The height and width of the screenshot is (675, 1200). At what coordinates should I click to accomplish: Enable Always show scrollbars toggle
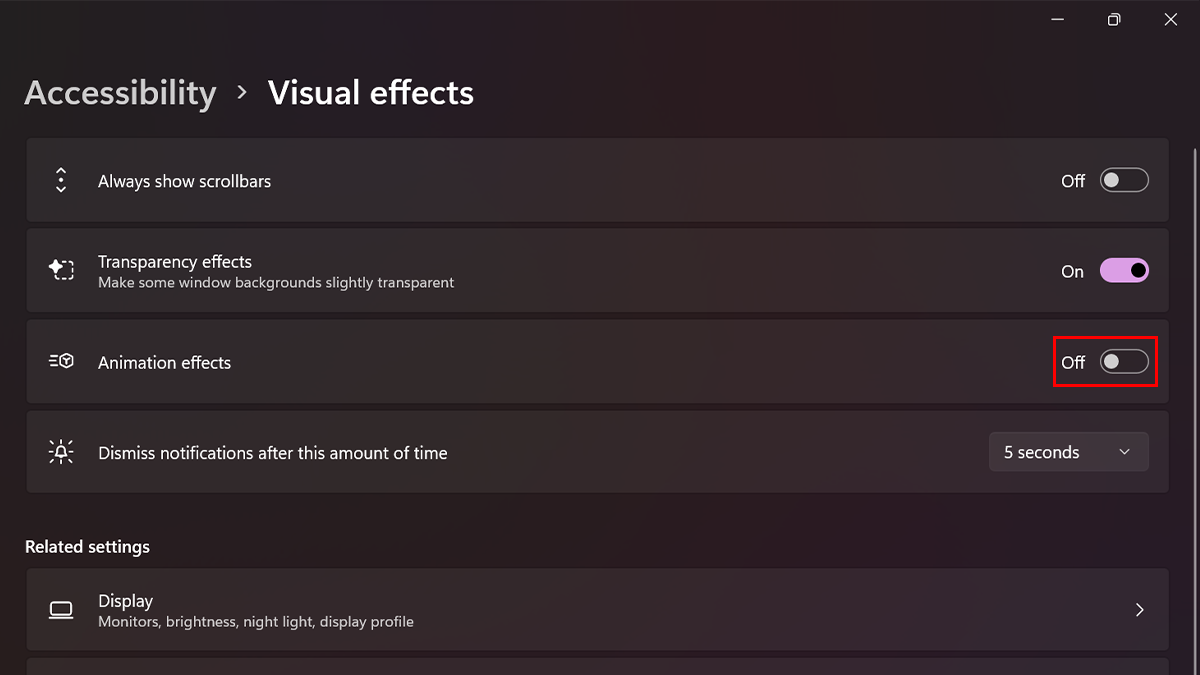coord(1124,181)
